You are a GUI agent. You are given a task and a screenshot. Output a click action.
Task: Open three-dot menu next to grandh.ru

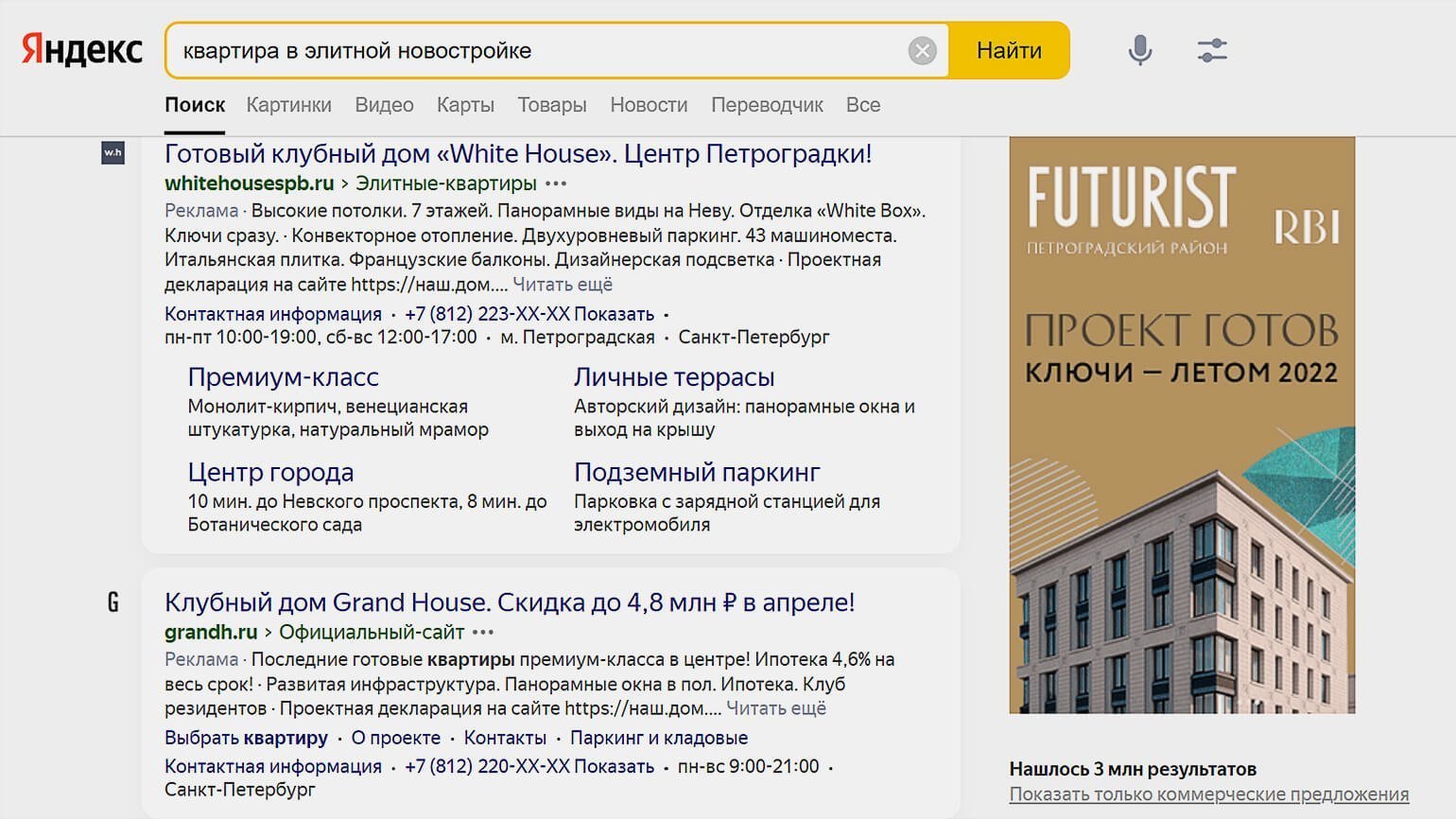coord(483,633)
